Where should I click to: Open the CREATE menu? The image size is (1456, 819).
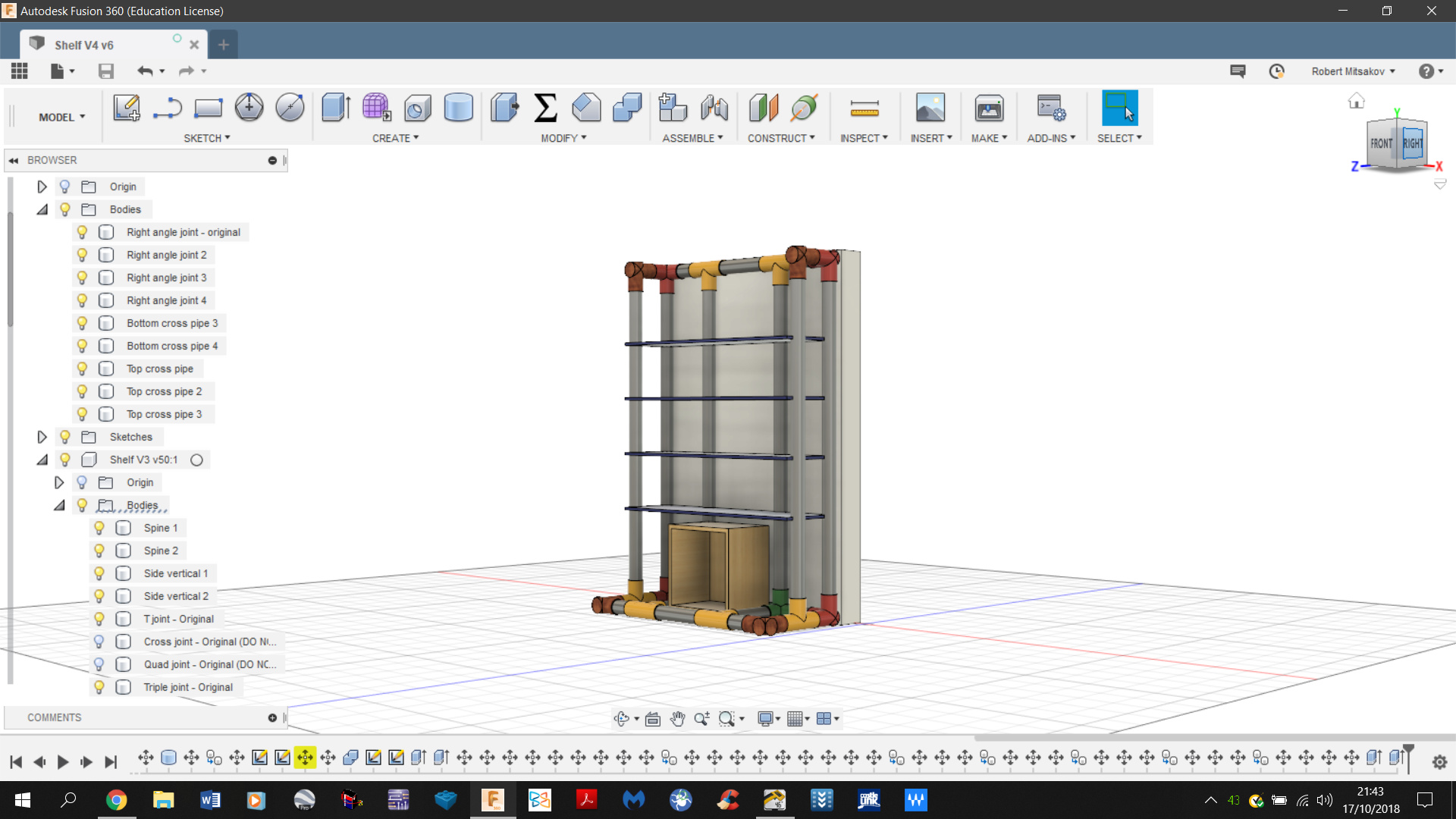tap(395, 138)
